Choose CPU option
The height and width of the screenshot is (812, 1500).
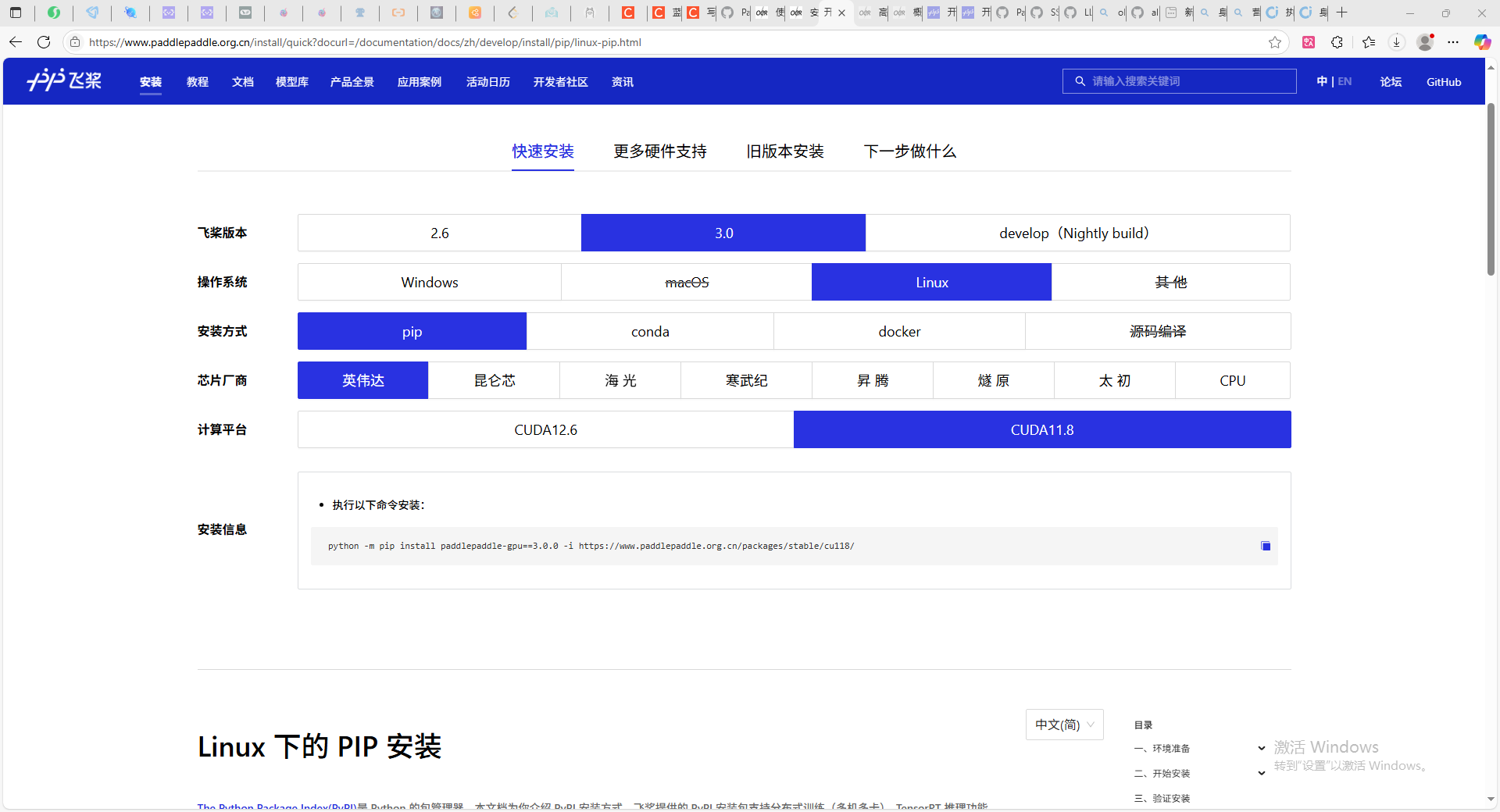tap(1233, 380)
